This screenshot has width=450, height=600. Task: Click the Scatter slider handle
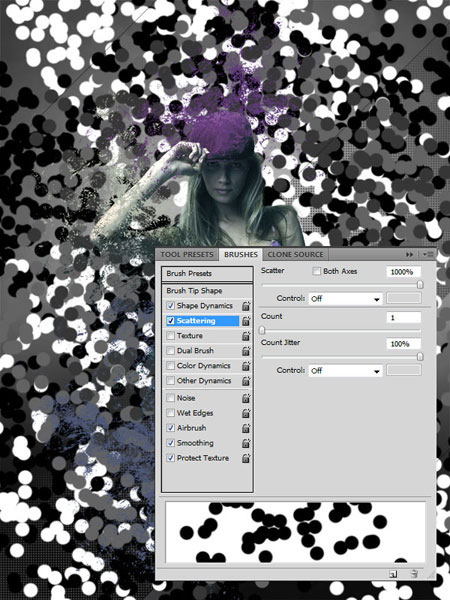[420, 285]
